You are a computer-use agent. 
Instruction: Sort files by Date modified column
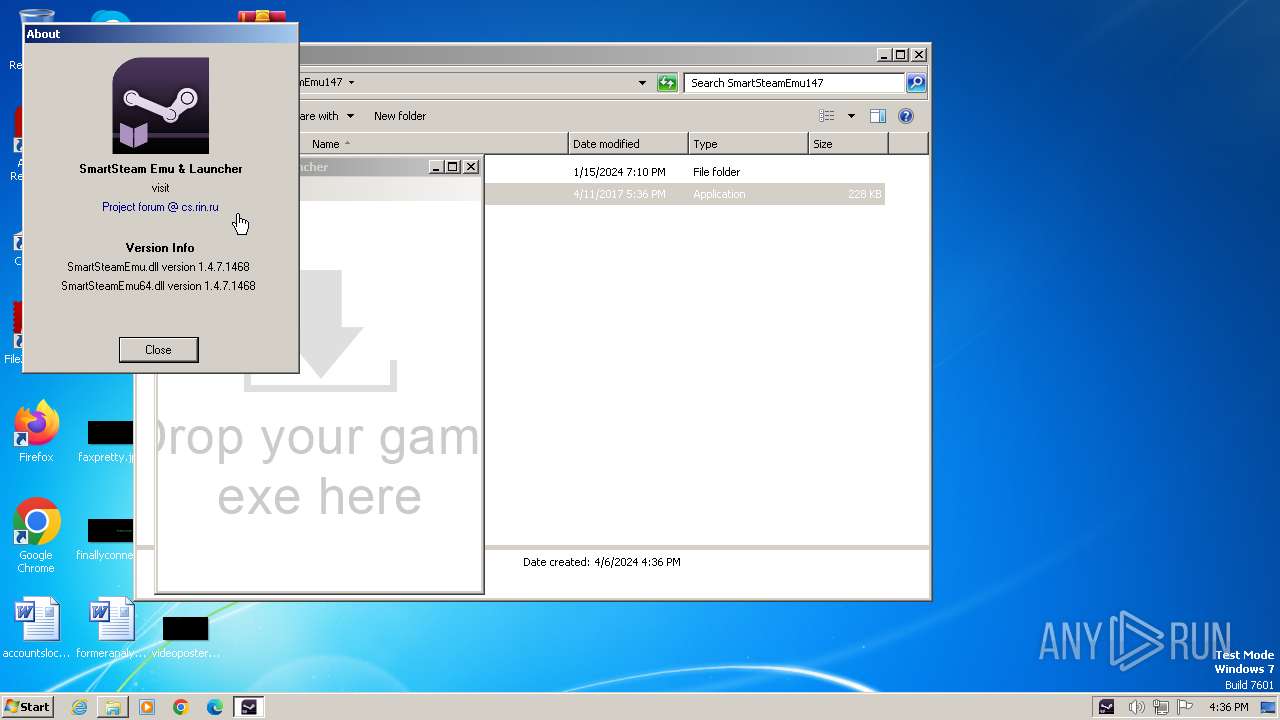(628, 144)
